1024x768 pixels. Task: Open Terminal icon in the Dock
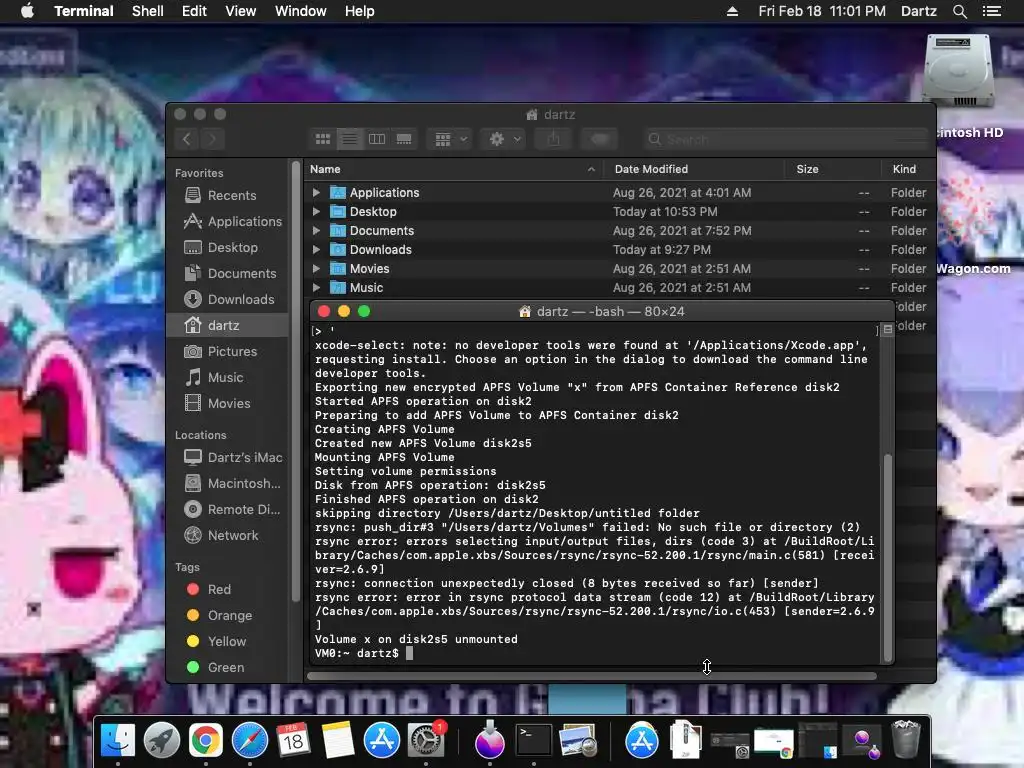click(x=534, y=741)
